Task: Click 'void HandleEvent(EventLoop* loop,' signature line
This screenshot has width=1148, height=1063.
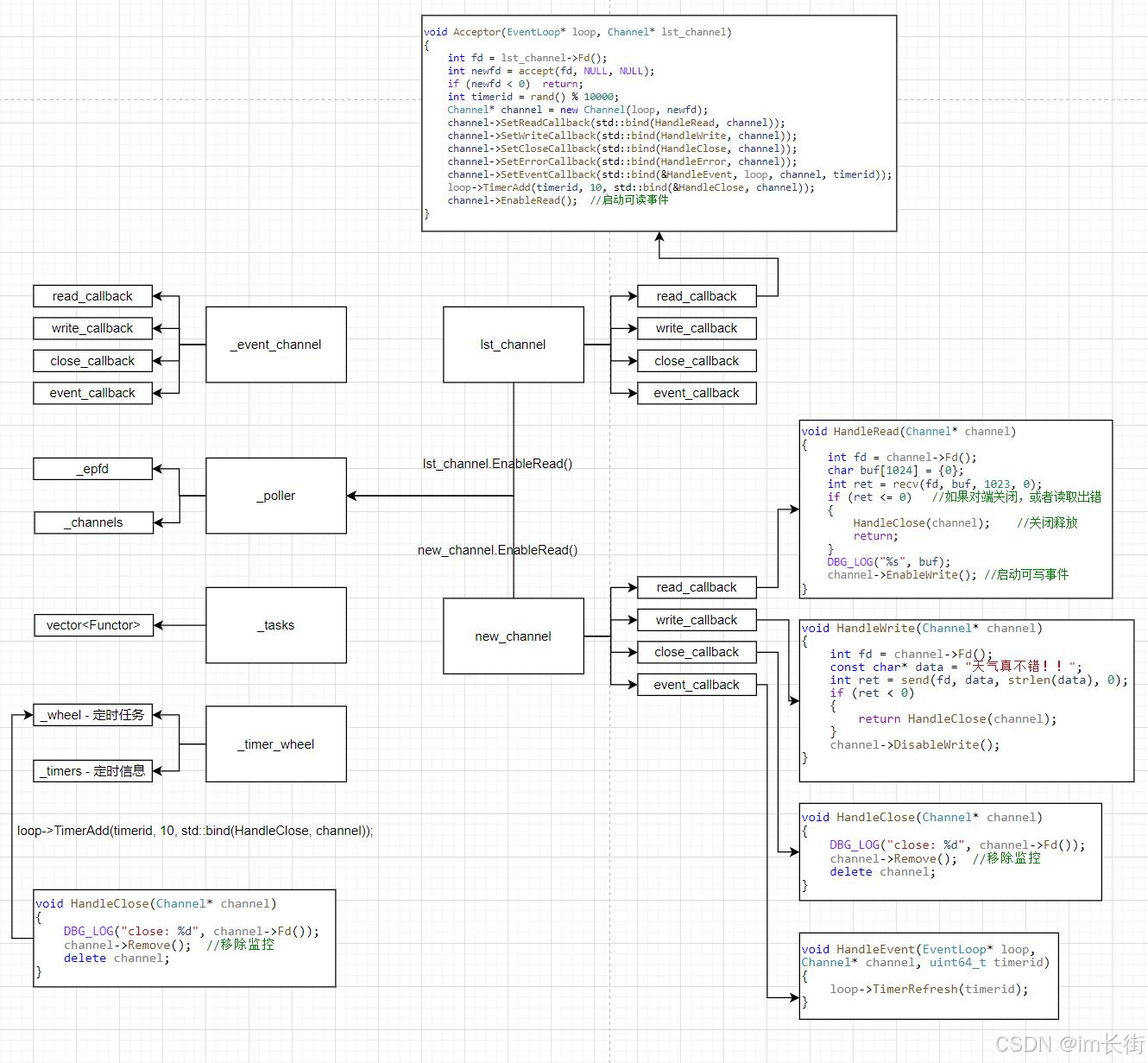Action: point(918,950)
